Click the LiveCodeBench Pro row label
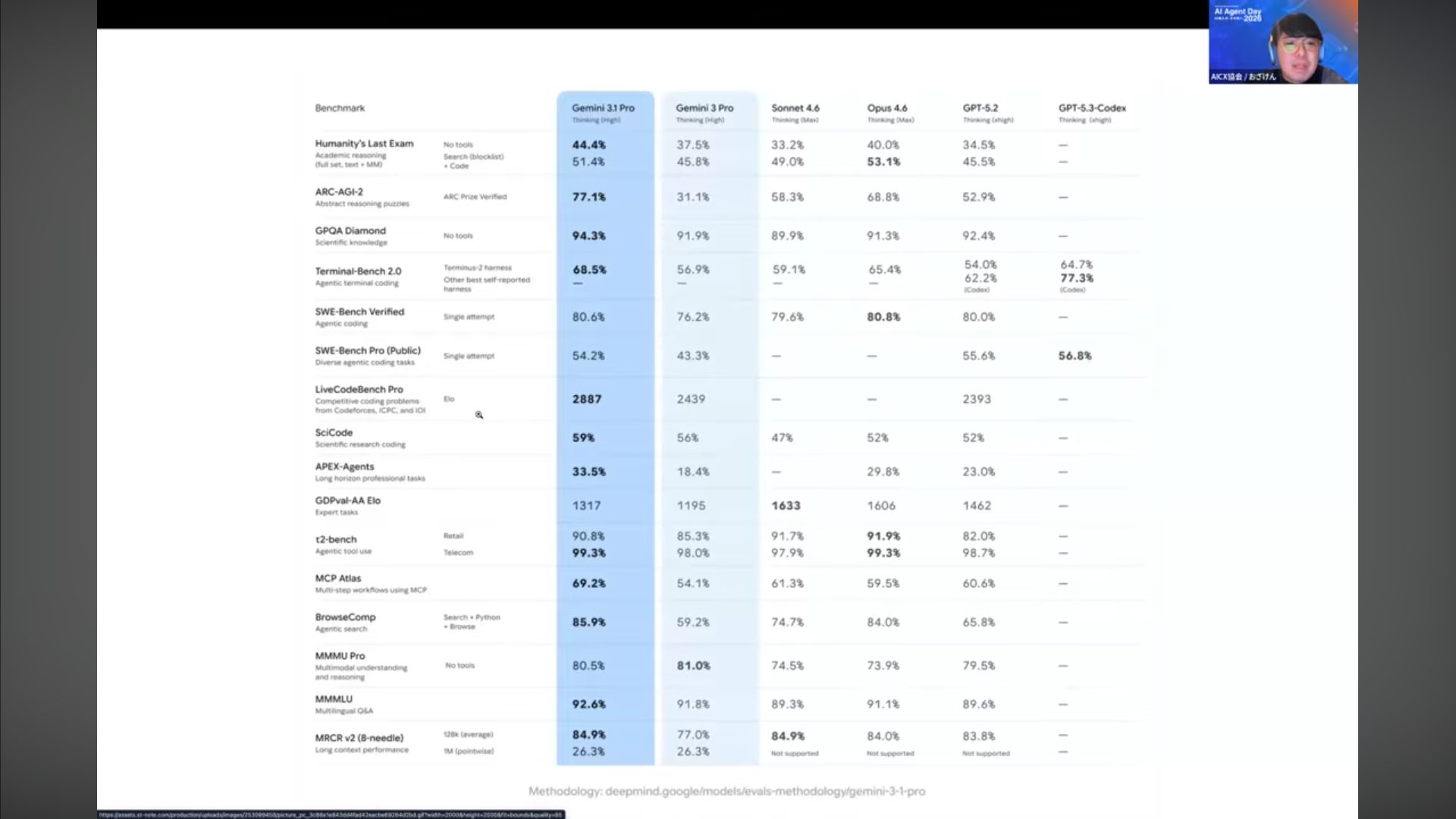 359,389
